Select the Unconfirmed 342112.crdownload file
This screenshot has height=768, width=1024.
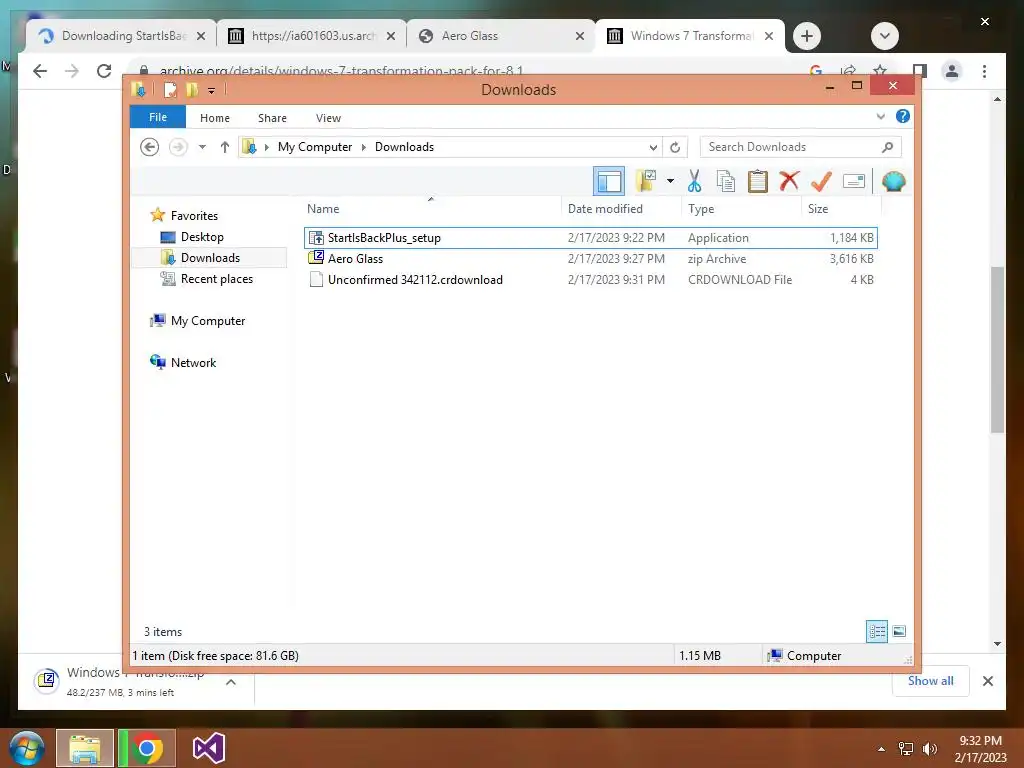(590, 280)
